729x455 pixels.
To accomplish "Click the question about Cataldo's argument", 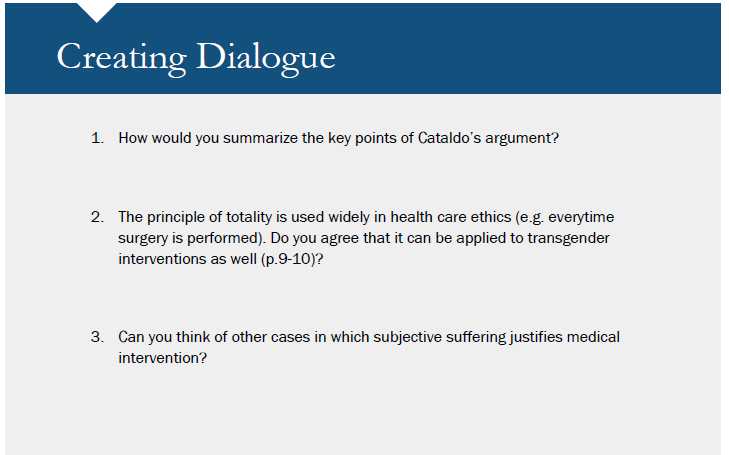I will (x=338, y=137).
